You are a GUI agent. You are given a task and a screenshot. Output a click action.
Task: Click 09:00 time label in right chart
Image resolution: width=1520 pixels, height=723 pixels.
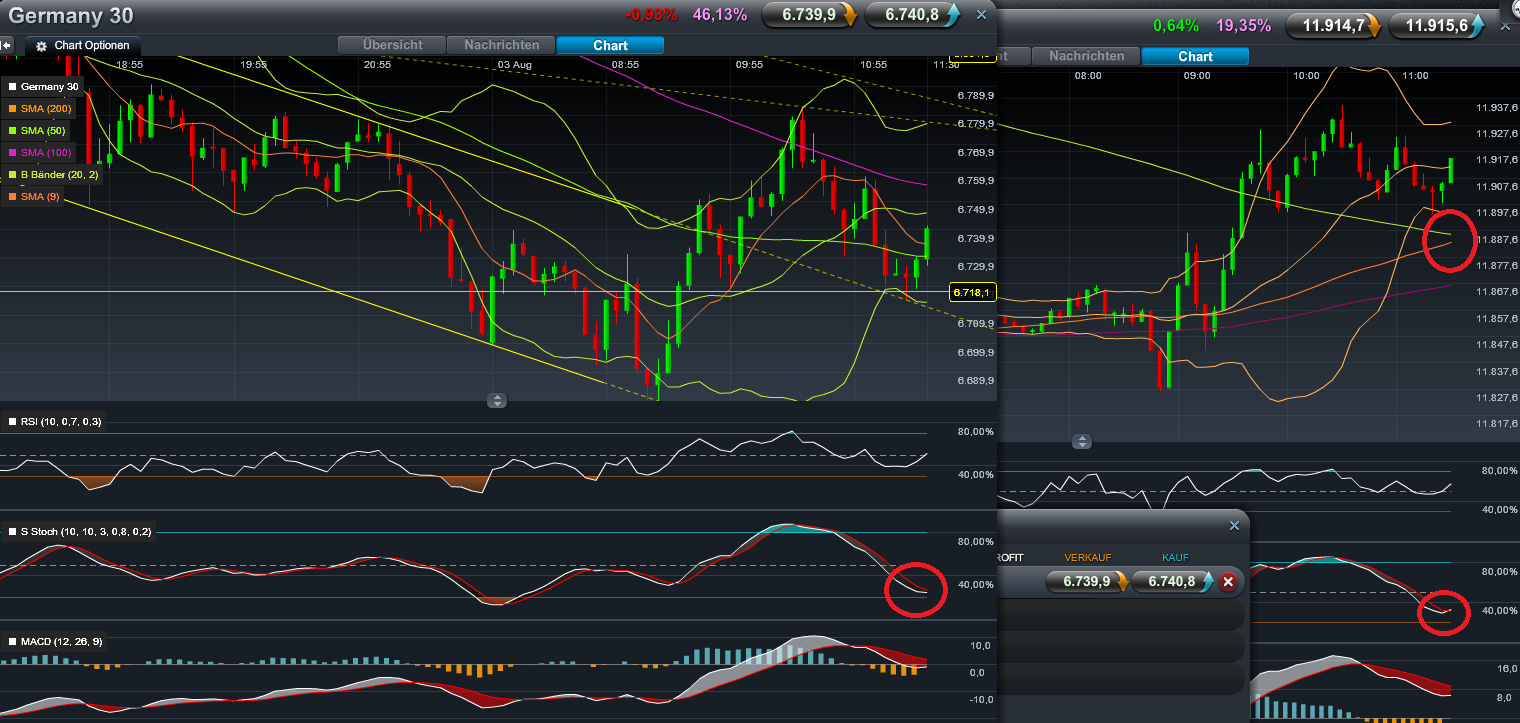(1197, 75)
